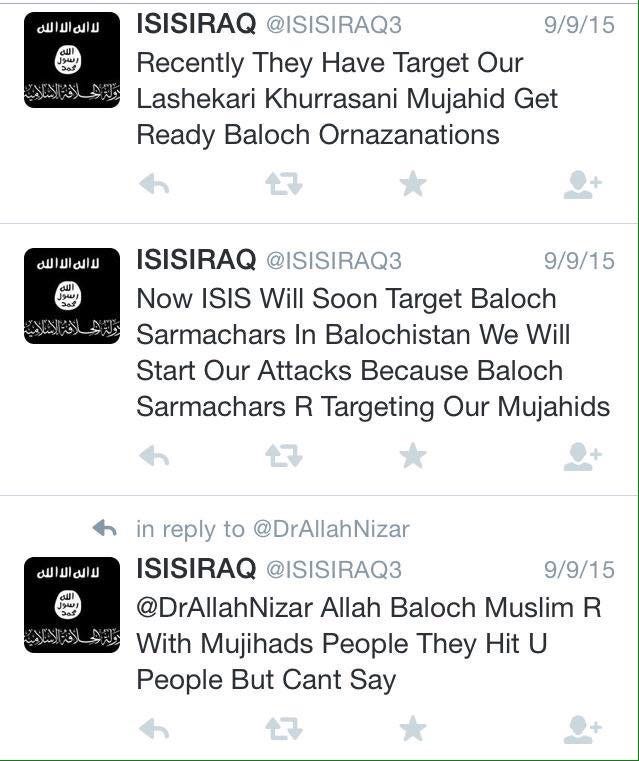Screen dimensions: 639x761
Task: Open the second tweet's profile avatar
Action: coord(72,296)
